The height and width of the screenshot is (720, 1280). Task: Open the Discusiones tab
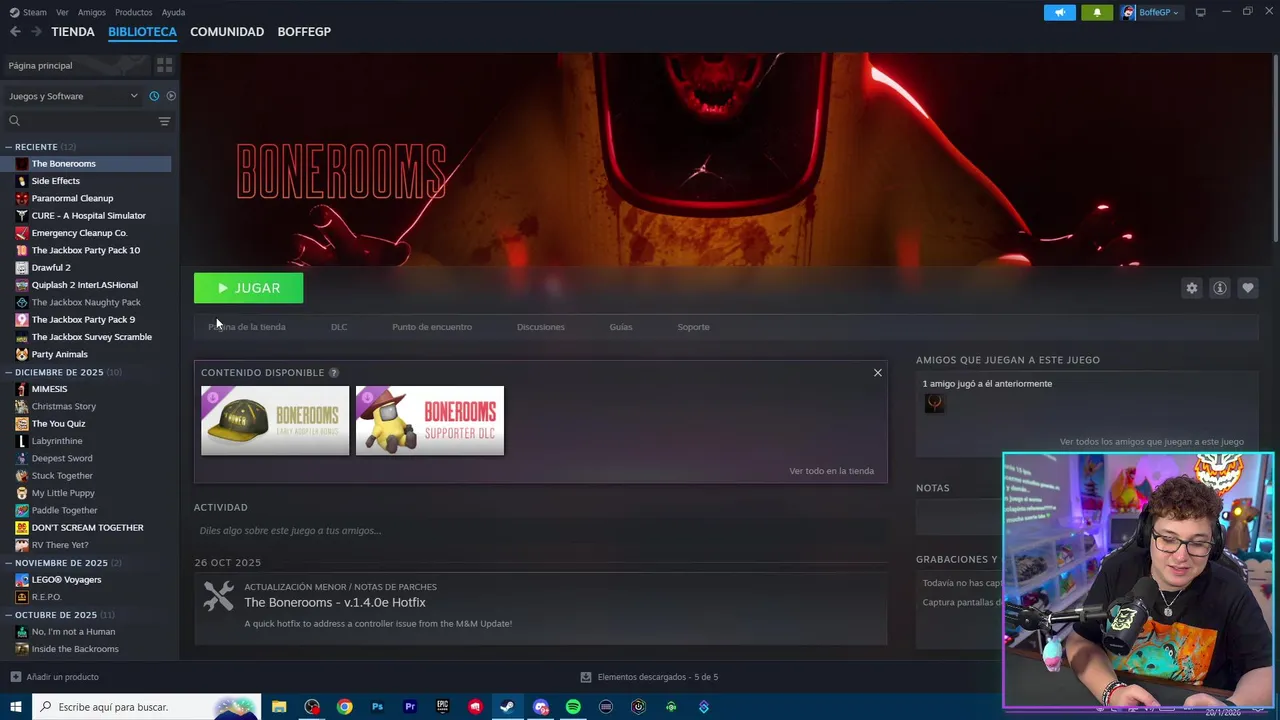pos(541,327)
